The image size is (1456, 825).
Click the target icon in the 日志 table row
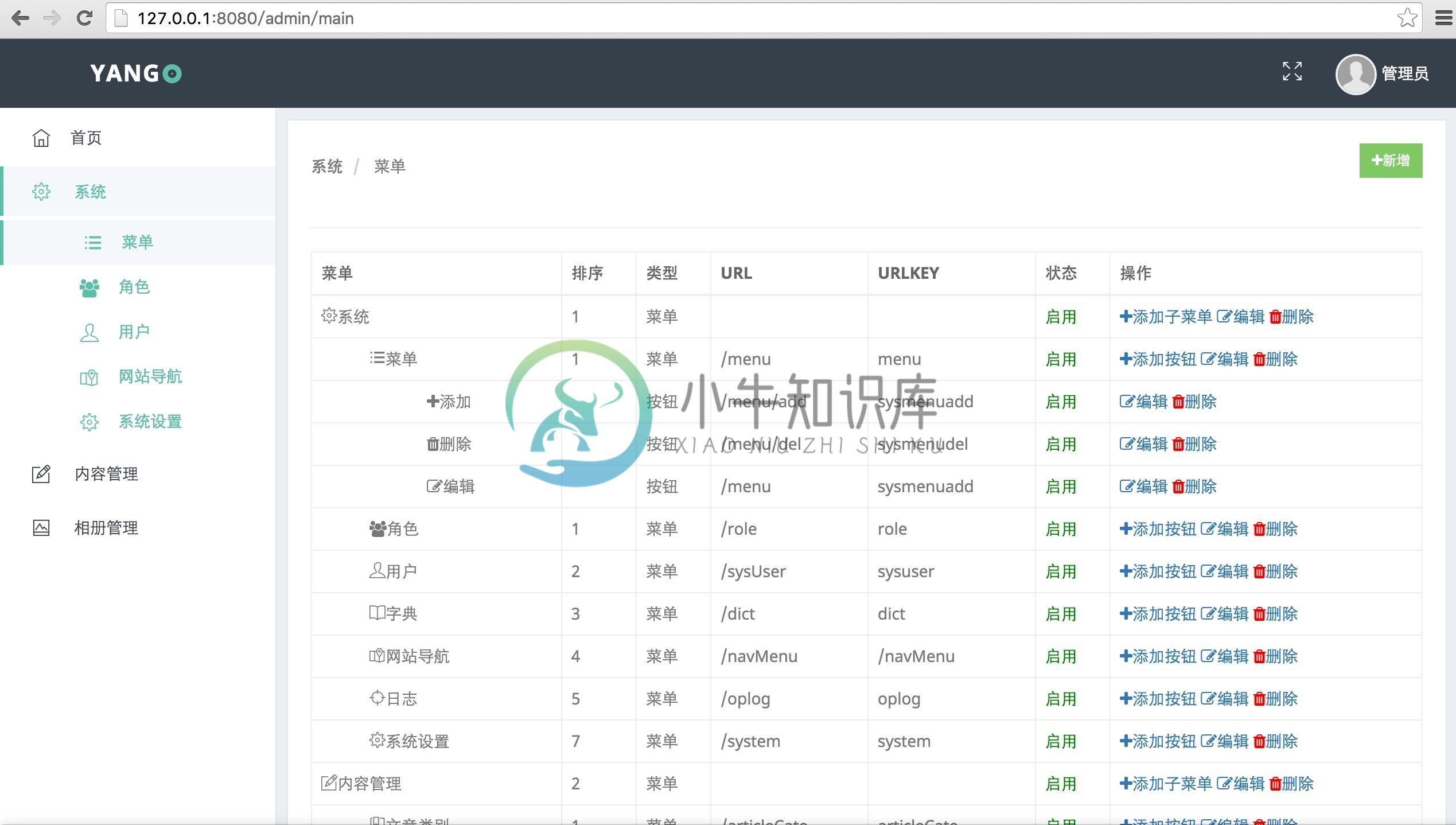coord(377,698)
